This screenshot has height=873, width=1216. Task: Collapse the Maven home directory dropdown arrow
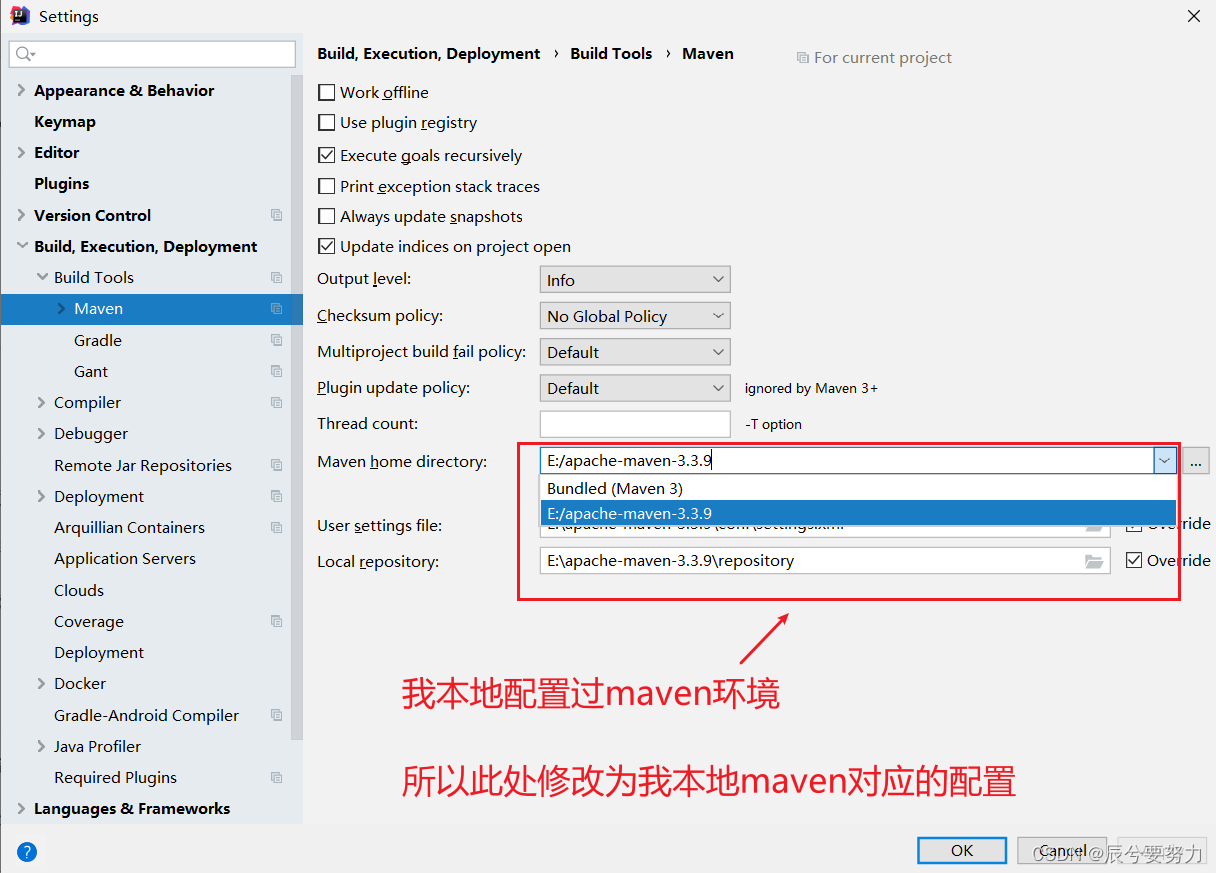click(x=1165, y=460)
